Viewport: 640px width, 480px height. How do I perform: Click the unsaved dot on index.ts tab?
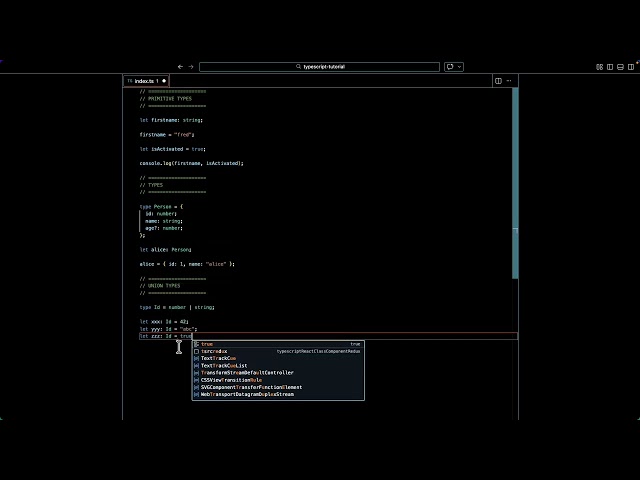click(164, 81)
